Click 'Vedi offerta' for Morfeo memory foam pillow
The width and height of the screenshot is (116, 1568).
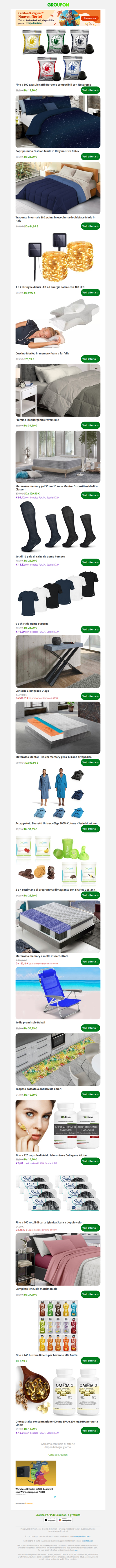pyautogui.click(x=90, y=359)
